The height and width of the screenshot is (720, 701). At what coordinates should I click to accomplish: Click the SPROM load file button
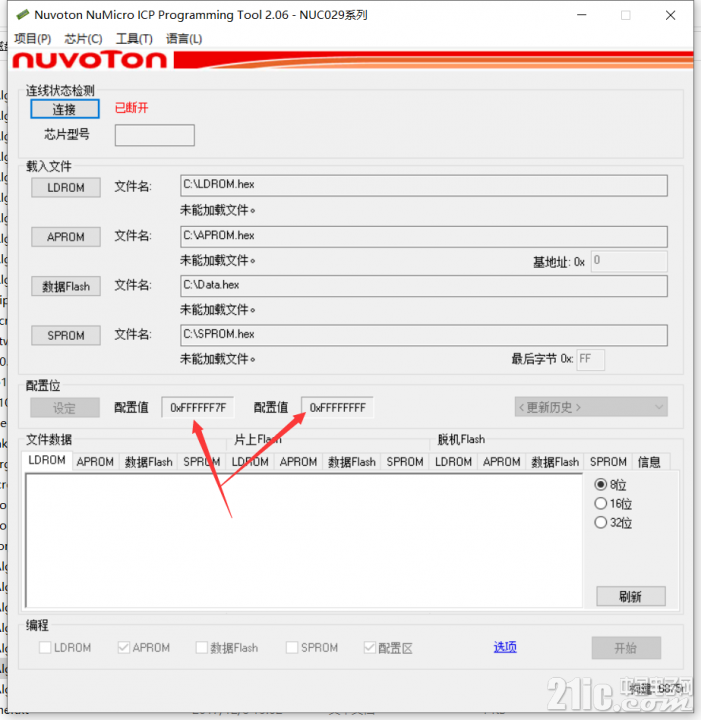click(66, 336)
